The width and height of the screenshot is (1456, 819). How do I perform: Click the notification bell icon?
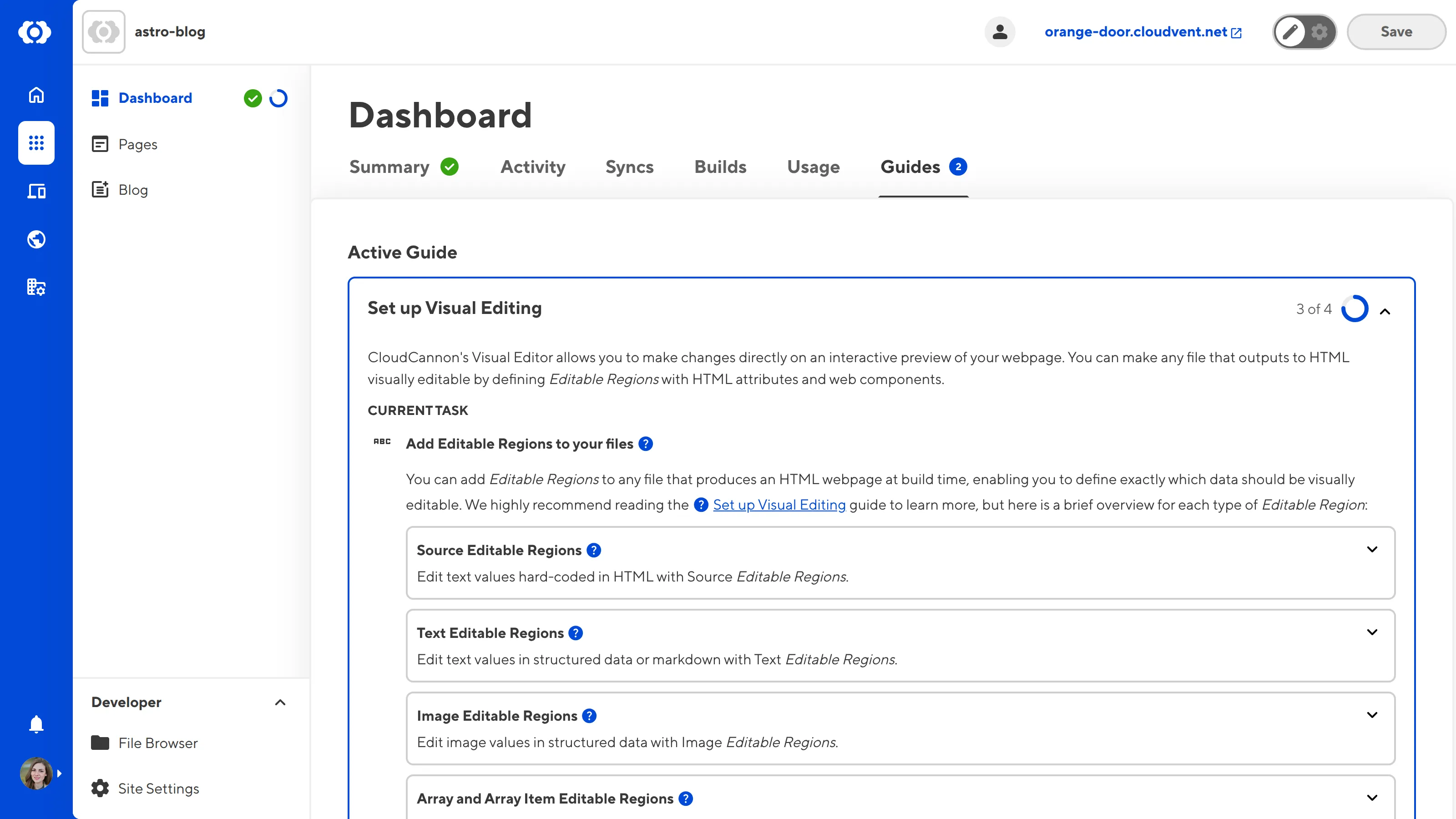click(x=35, y=724)
